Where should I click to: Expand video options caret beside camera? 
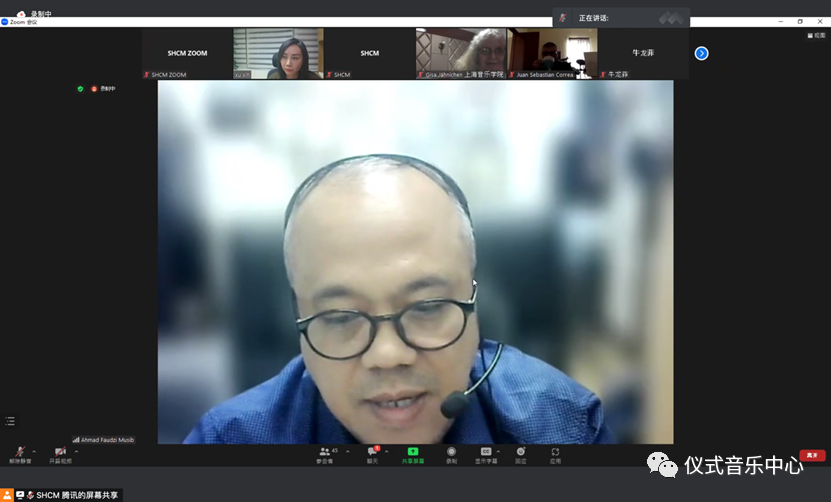pyautogui.click(x=76, y=451)
